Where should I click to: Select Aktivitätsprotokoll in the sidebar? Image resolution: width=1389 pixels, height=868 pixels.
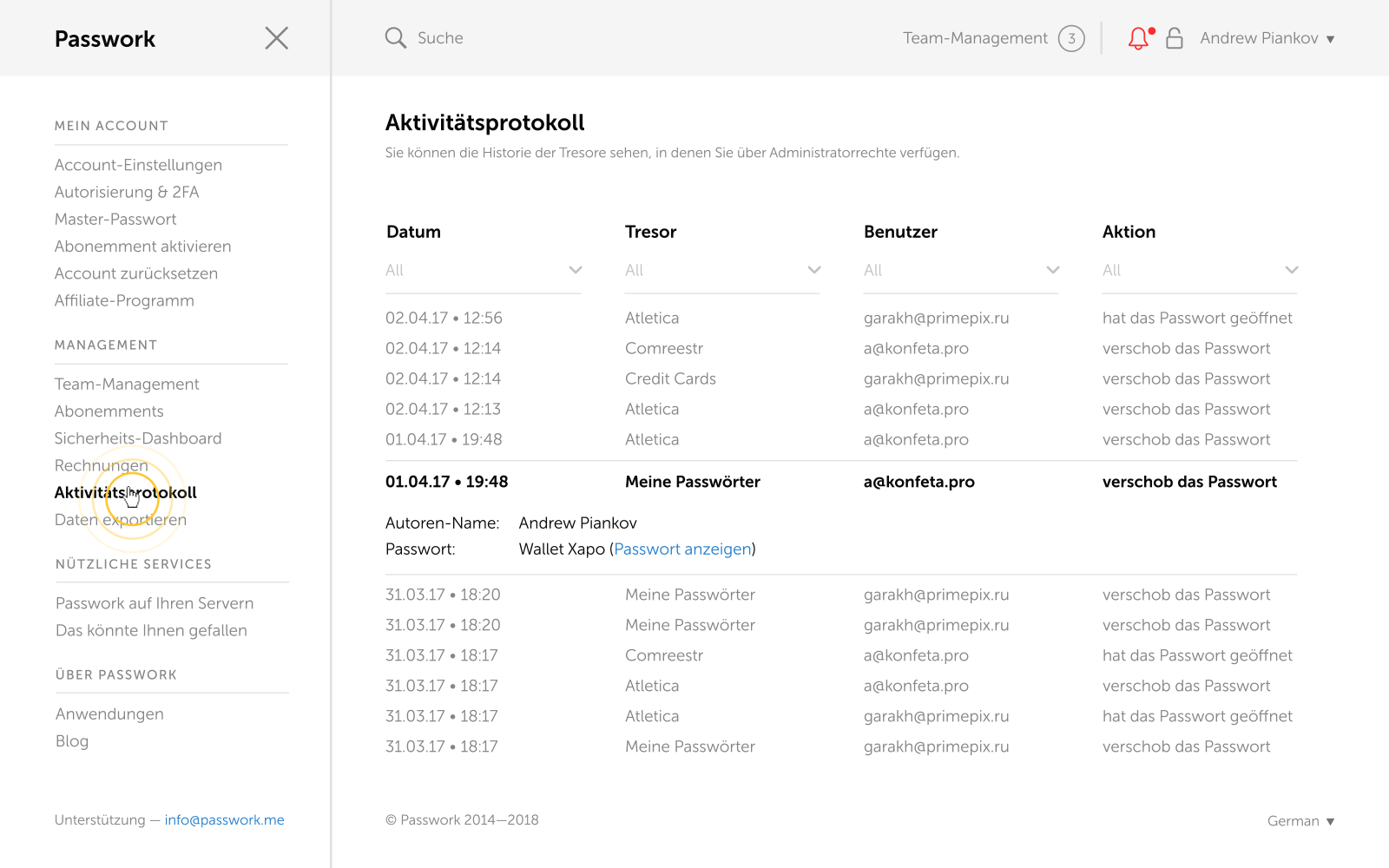tap(125, 492)
